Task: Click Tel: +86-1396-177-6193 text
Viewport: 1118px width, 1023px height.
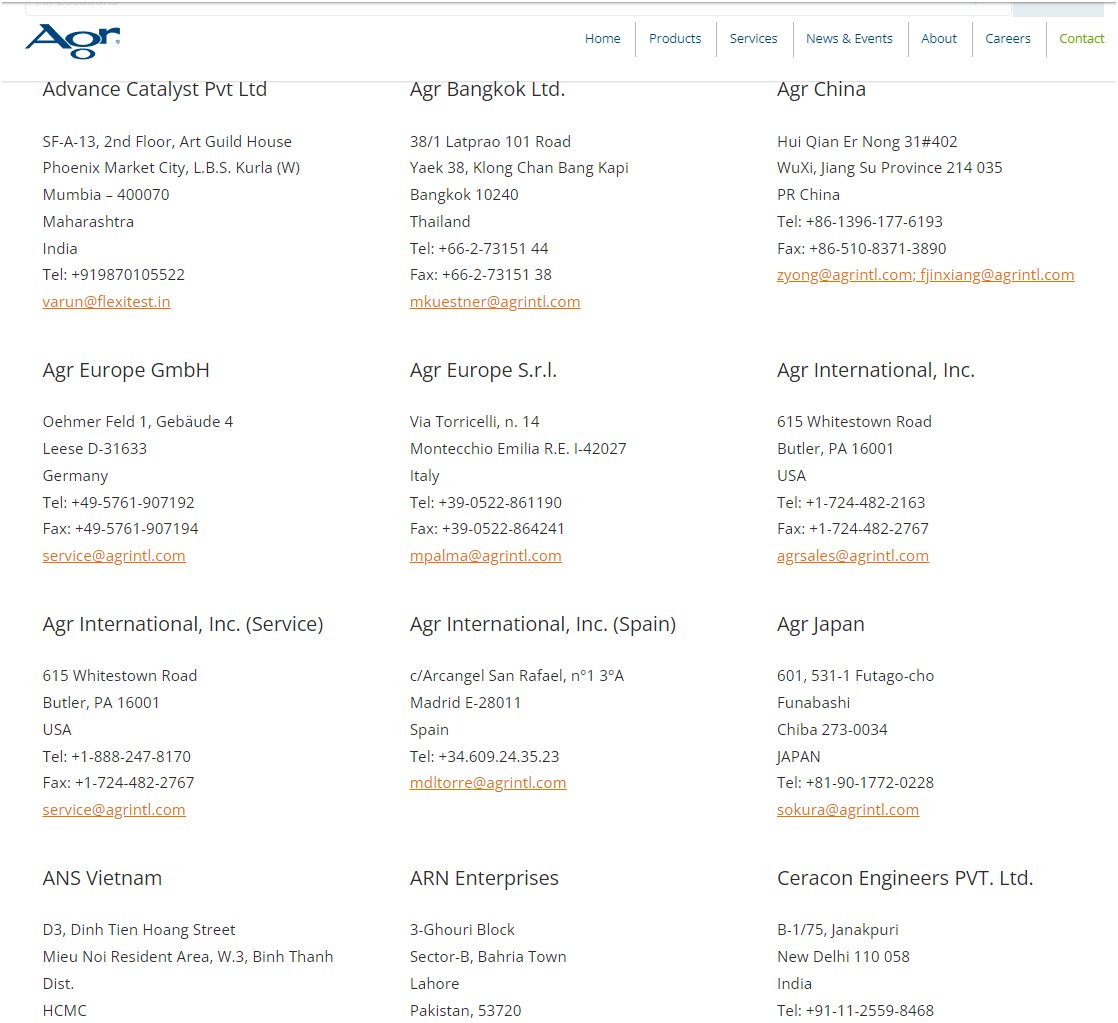Action: tap(860, 222)
